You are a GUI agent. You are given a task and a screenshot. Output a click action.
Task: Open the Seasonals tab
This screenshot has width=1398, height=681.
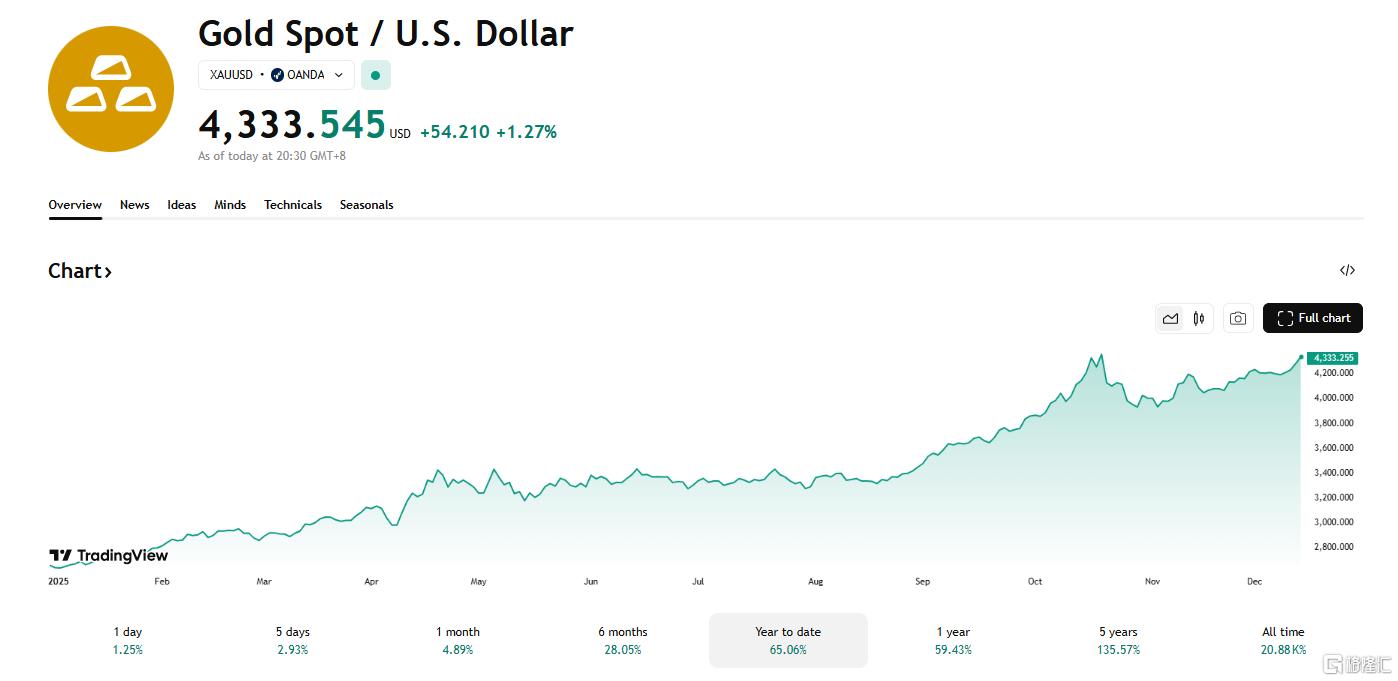(x=366, y=205)
